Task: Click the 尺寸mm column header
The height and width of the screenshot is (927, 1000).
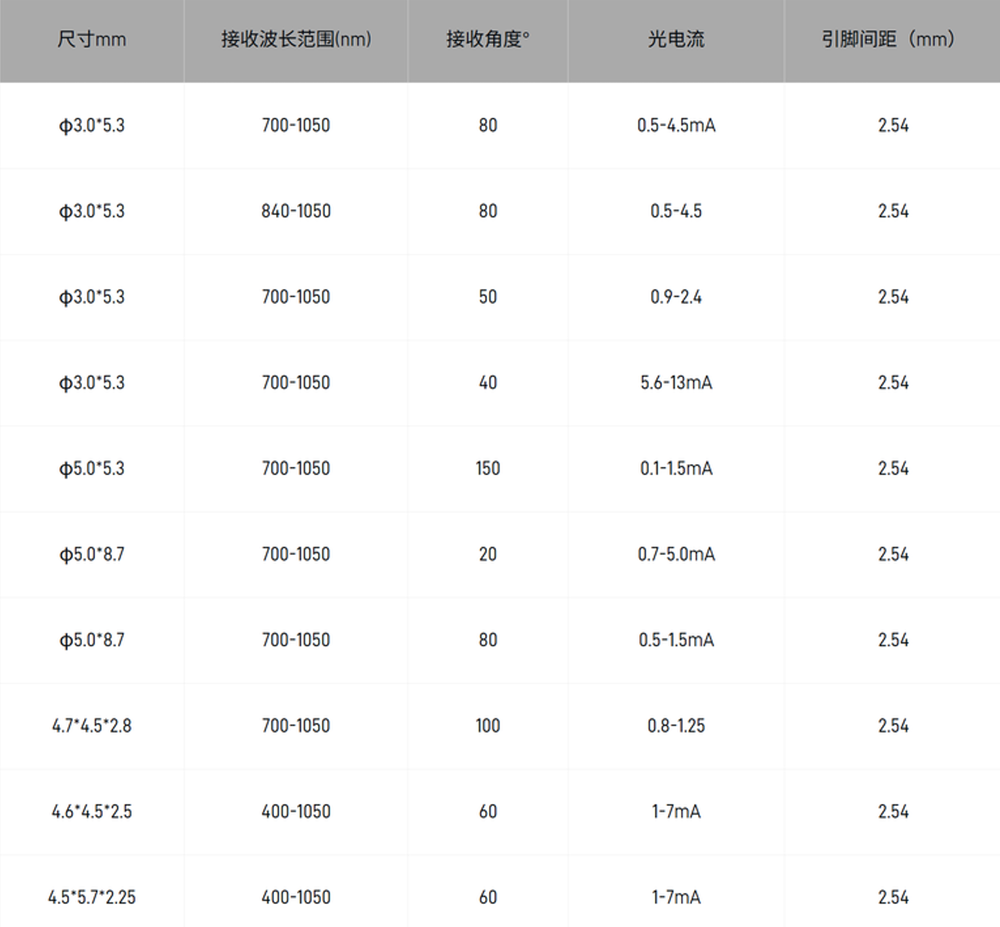Action: (x=92, y=41)
